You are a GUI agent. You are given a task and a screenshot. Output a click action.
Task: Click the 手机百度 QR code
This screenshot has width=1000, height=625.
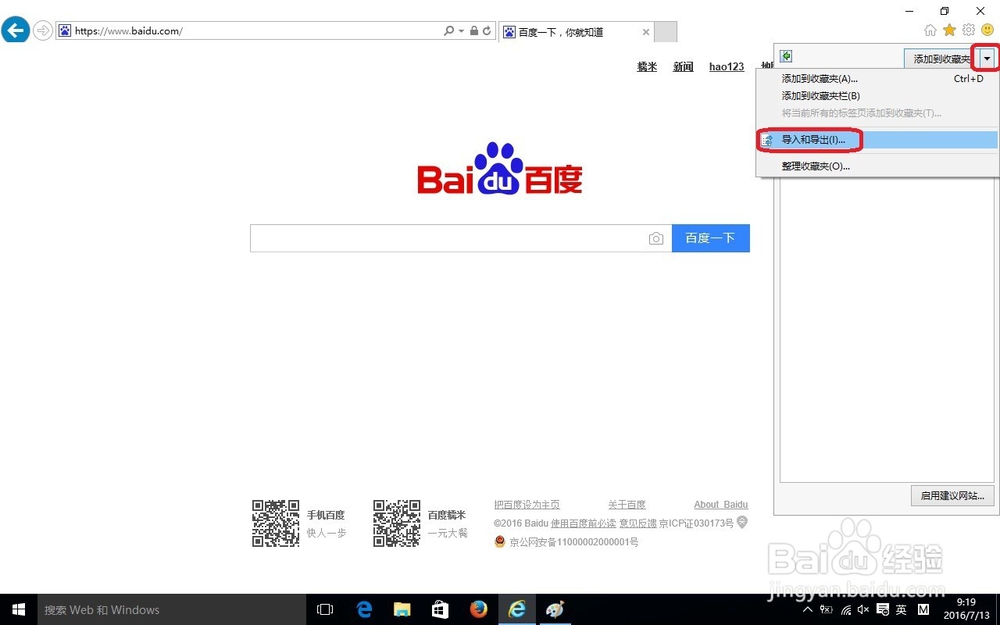click(276, 523)
